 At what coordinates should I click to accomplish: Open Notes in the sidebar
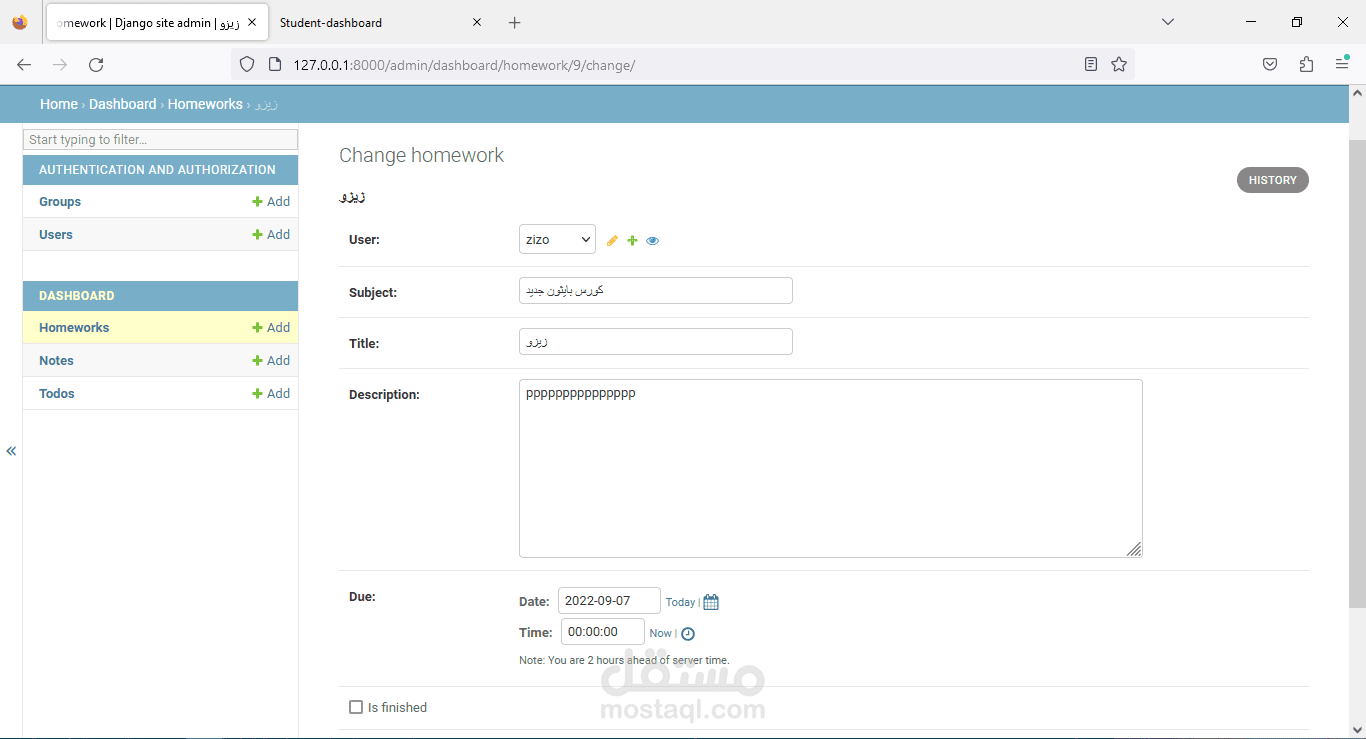56,361
